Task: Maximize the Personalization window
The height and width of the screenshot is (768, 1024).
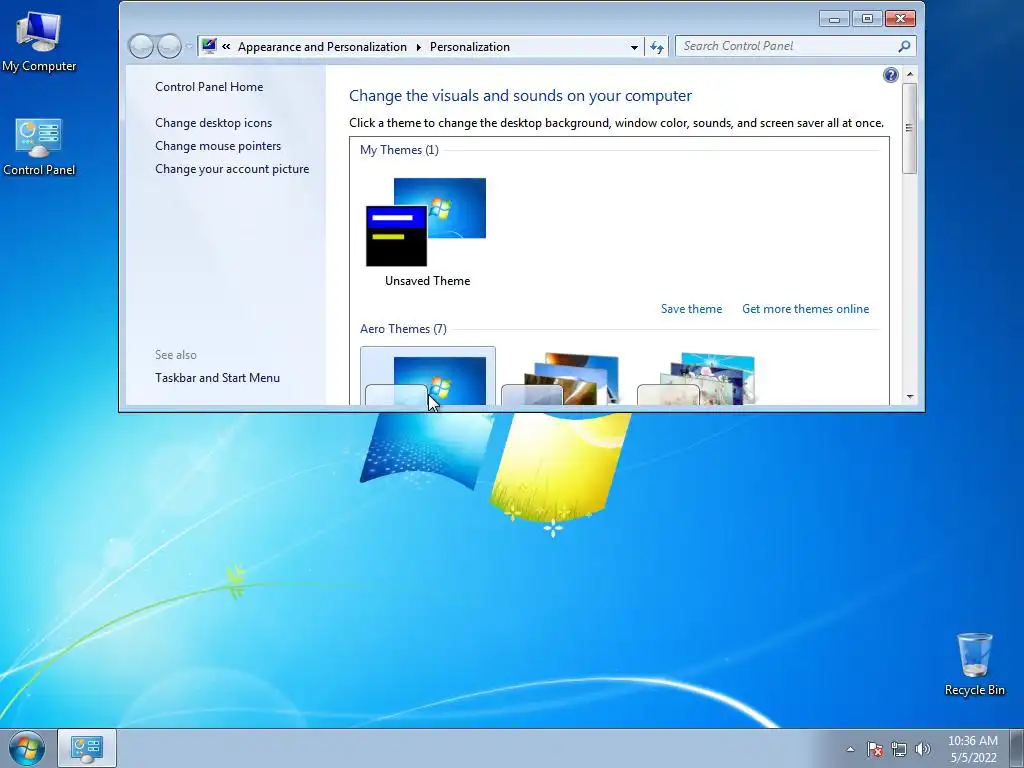Action: [867, 19]
